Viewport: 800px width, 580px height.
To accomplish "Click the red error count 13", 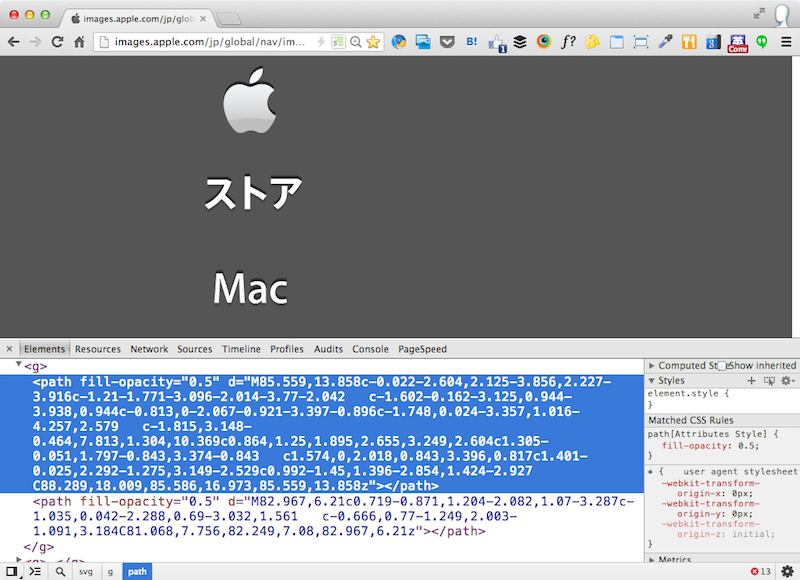I will click(761, 571).
